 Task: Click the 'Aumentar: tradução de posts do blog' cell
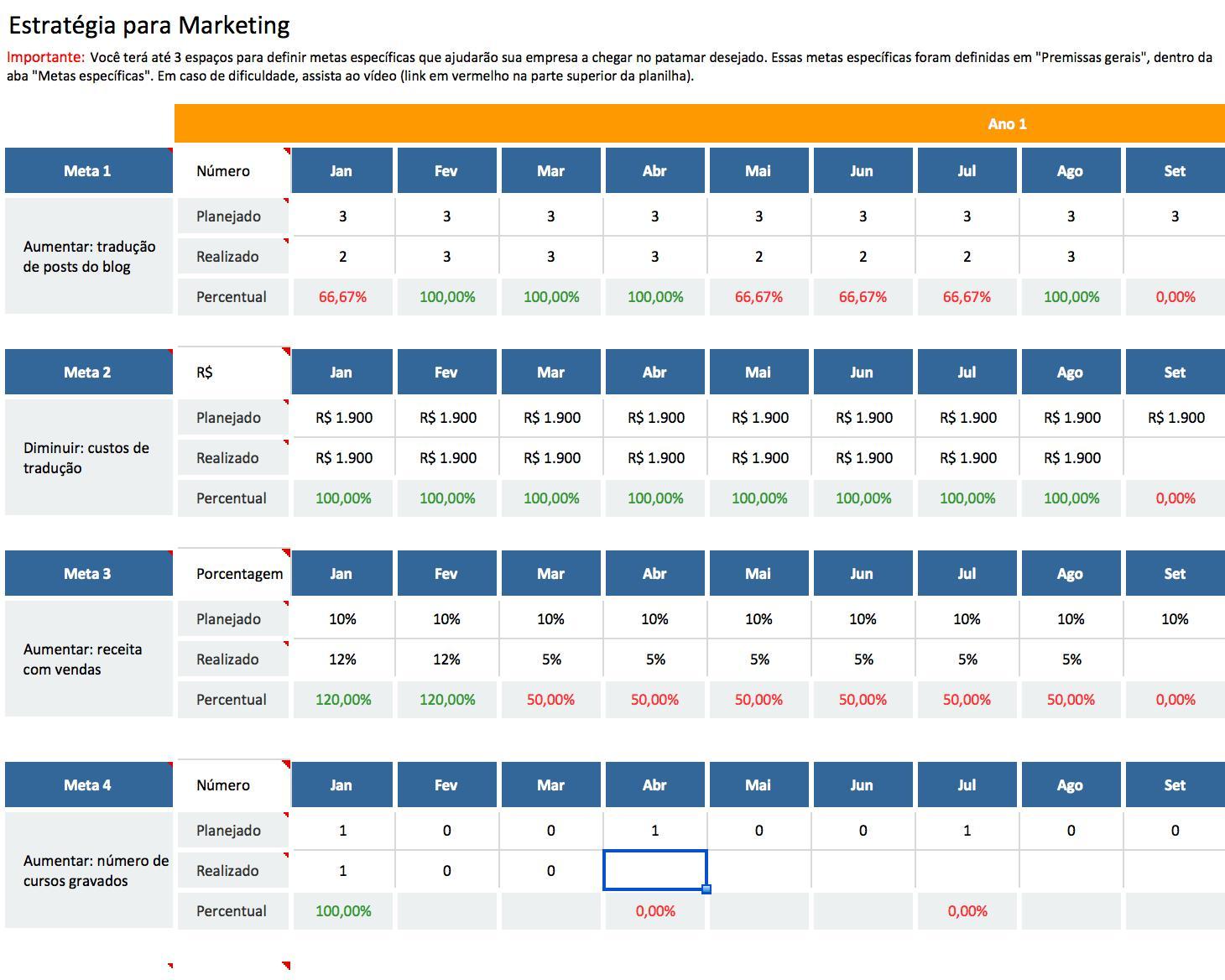[89, 257]
